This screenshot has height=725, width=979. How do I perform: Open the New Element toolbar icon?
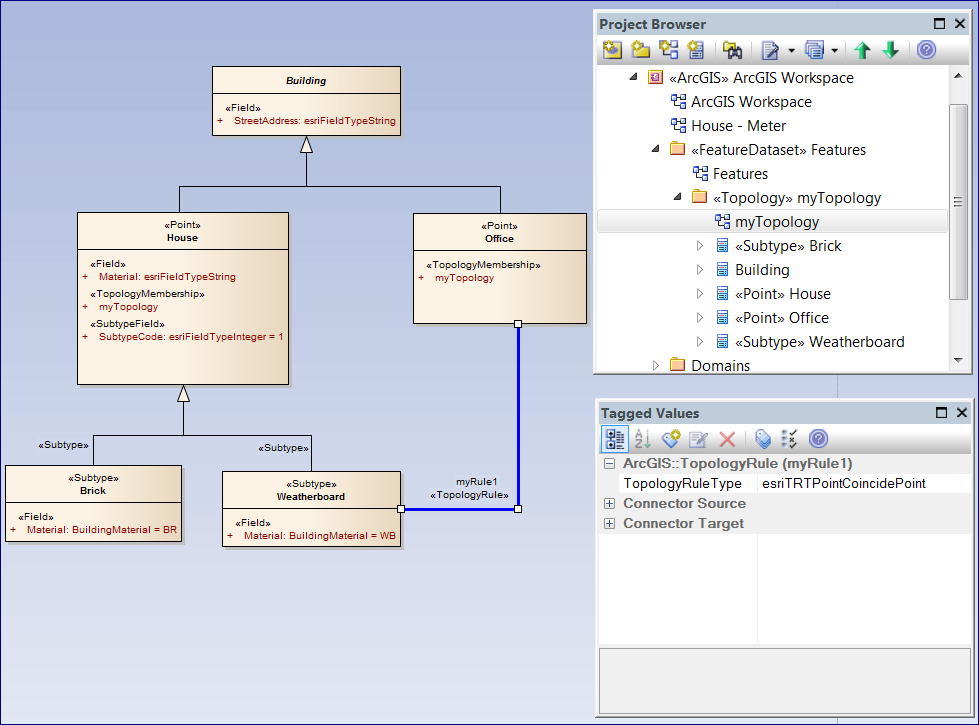[696, 49]
